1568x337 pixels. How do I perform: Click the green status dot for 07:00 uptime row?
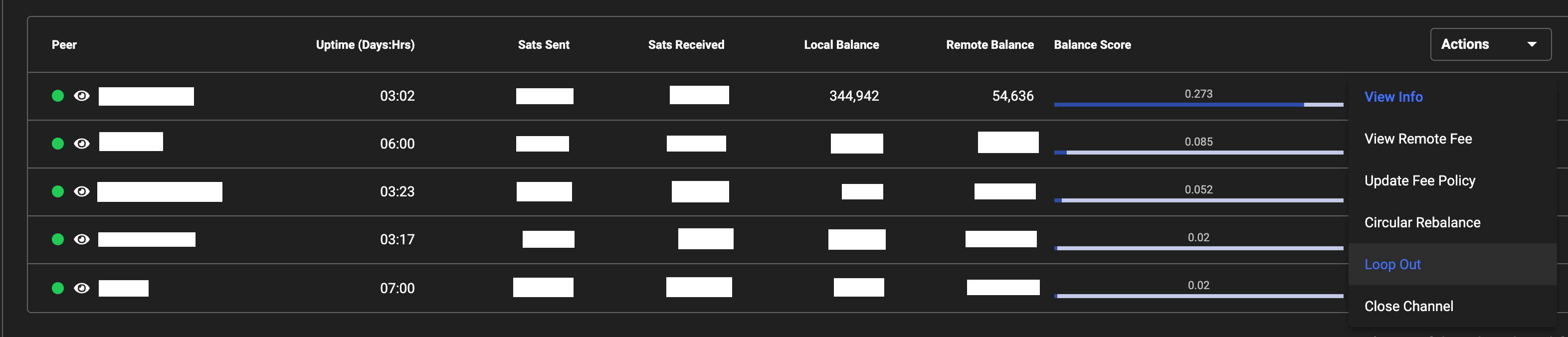pyautogui.click(x=58, y=288)
